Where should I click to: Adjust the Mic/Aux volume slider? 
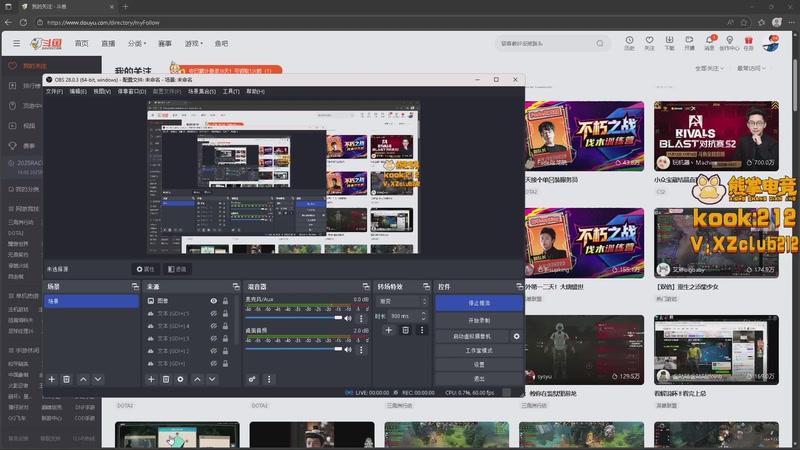294,318
